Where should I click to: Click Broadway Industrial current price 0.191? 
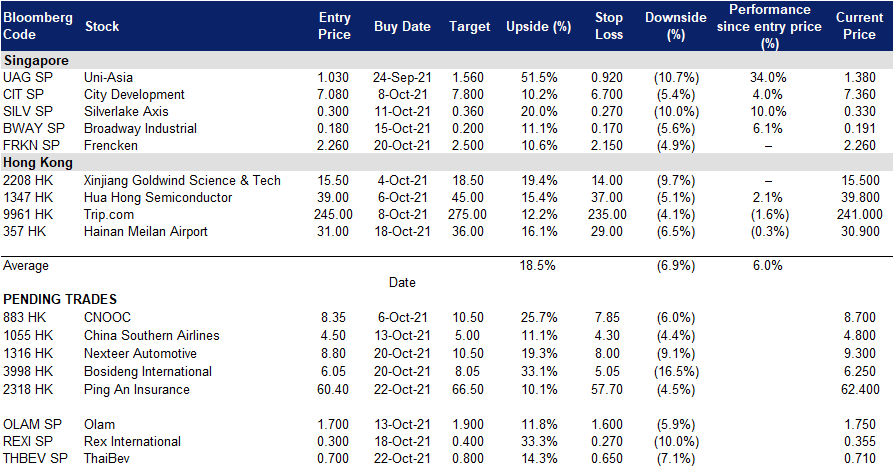pos(860,129)
